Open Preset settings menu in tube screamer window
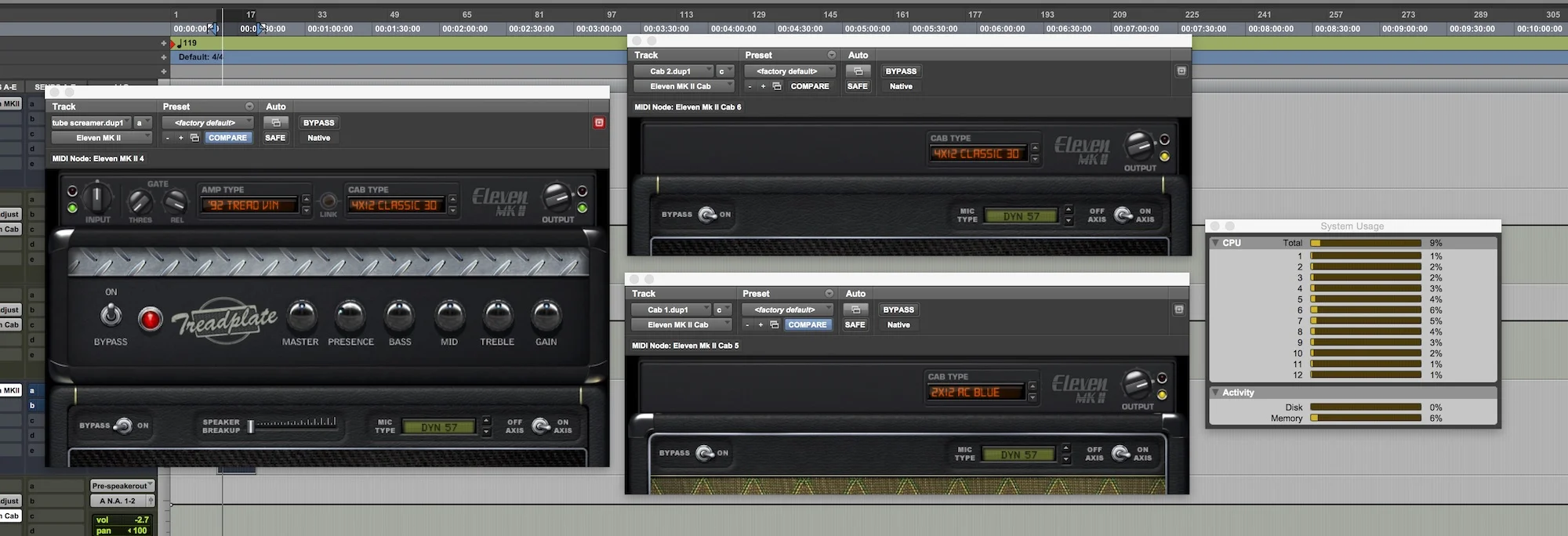1568x536 pixels. pyautogui.click(x=249, y=107)
